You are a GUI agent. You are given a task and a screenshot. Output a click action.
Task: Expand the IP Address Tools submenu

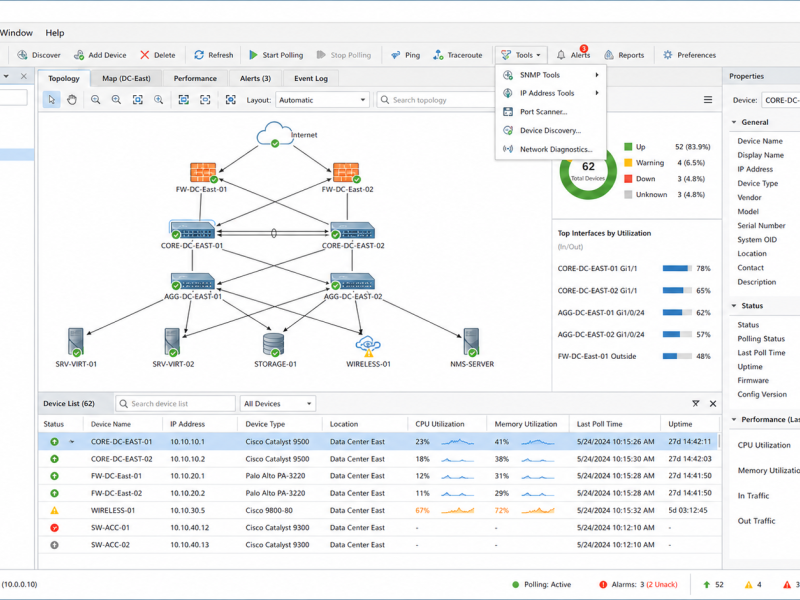tap(551, 93)
